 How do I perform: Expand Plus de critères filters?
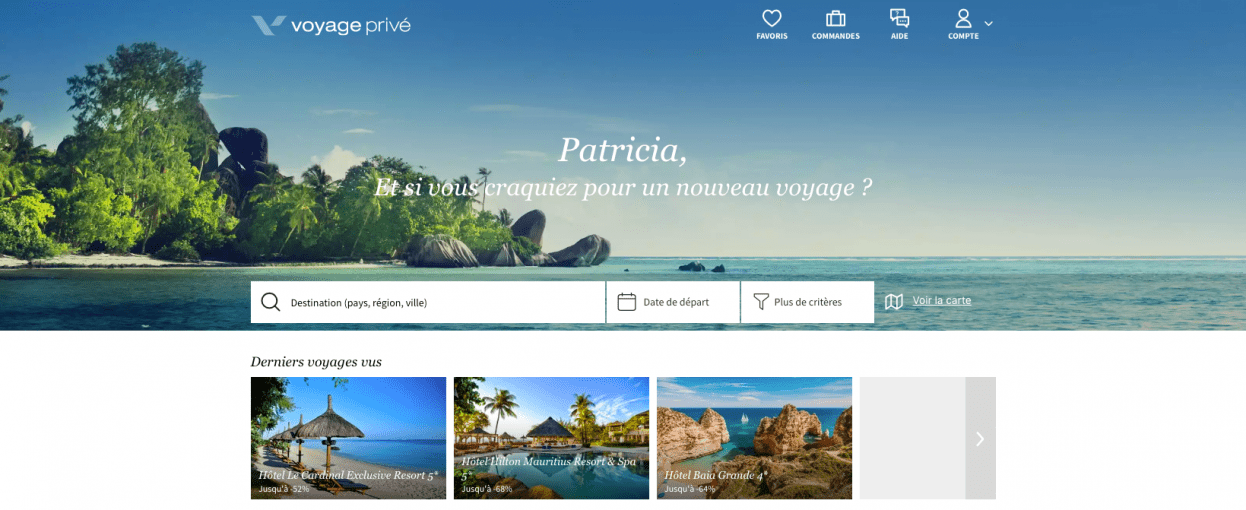[x=808, y=302]
